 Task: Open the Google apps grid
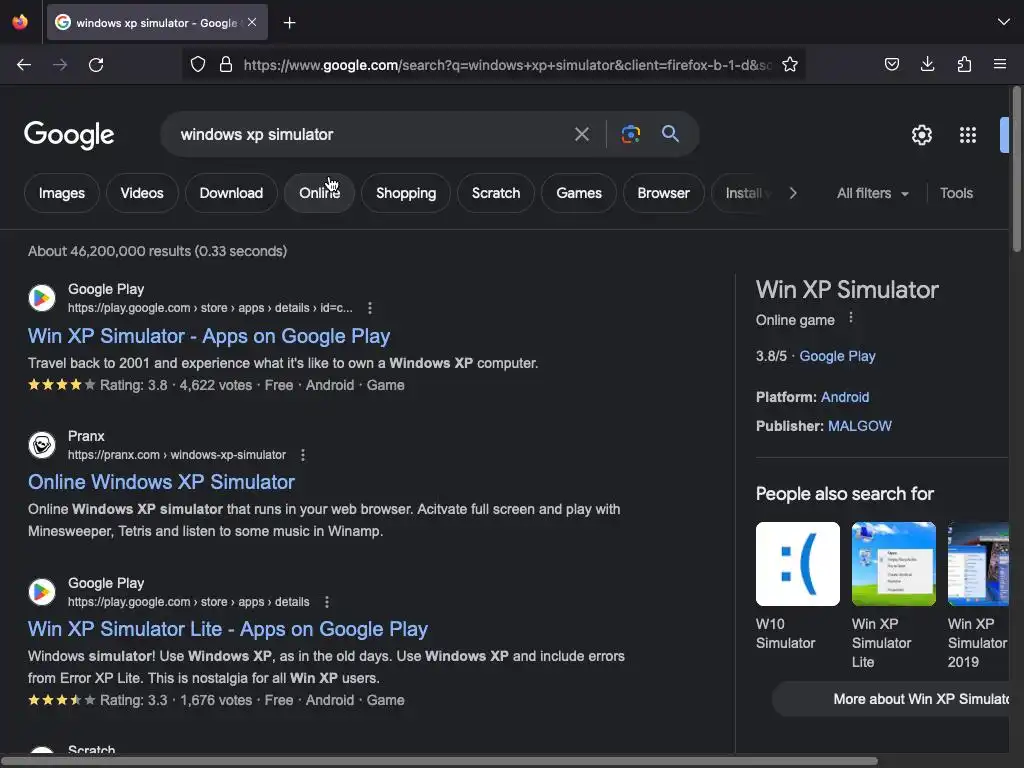point(968,135)
